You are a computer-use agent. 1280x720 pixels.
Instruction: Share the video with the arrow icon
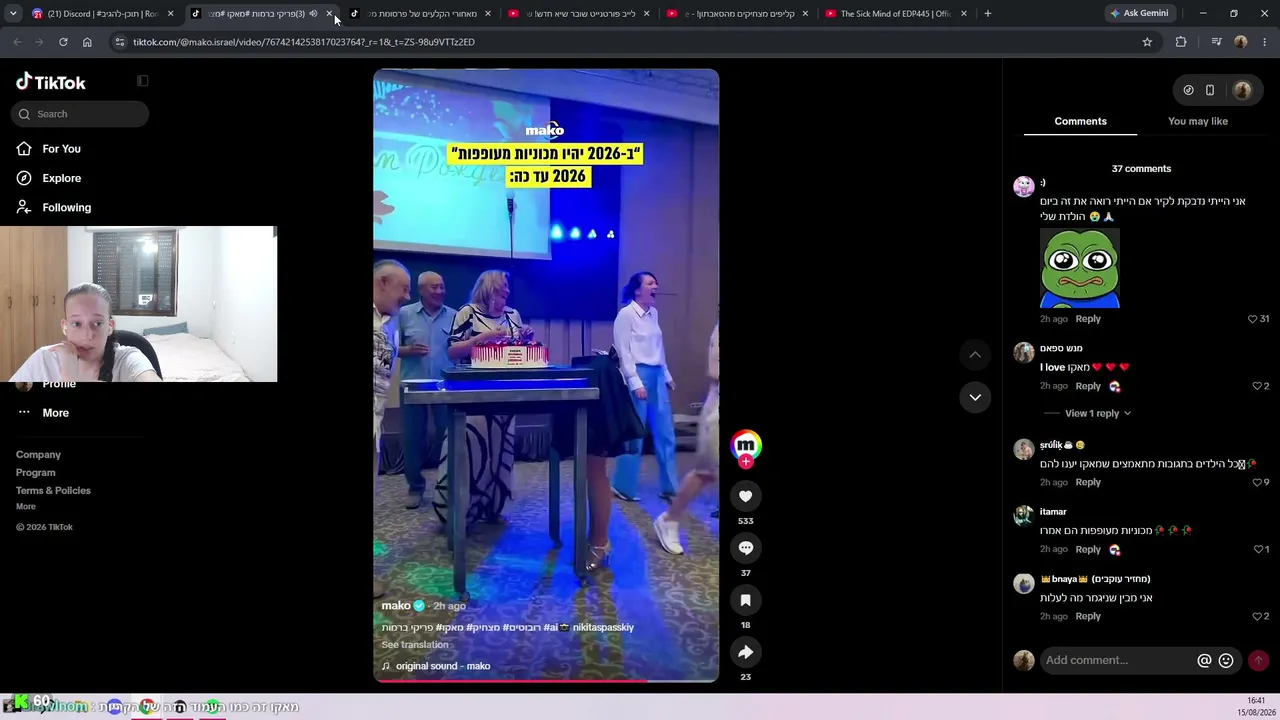[x=746, y=652]
